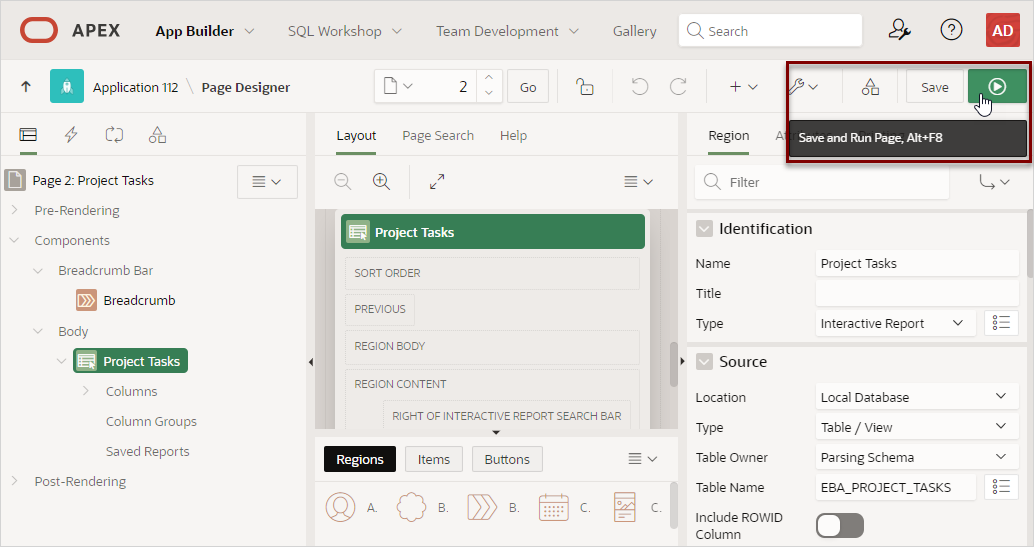Switch to the Help tab
Image resolution: width=1034 pixels, height=547 pixels.
[513, 135]
